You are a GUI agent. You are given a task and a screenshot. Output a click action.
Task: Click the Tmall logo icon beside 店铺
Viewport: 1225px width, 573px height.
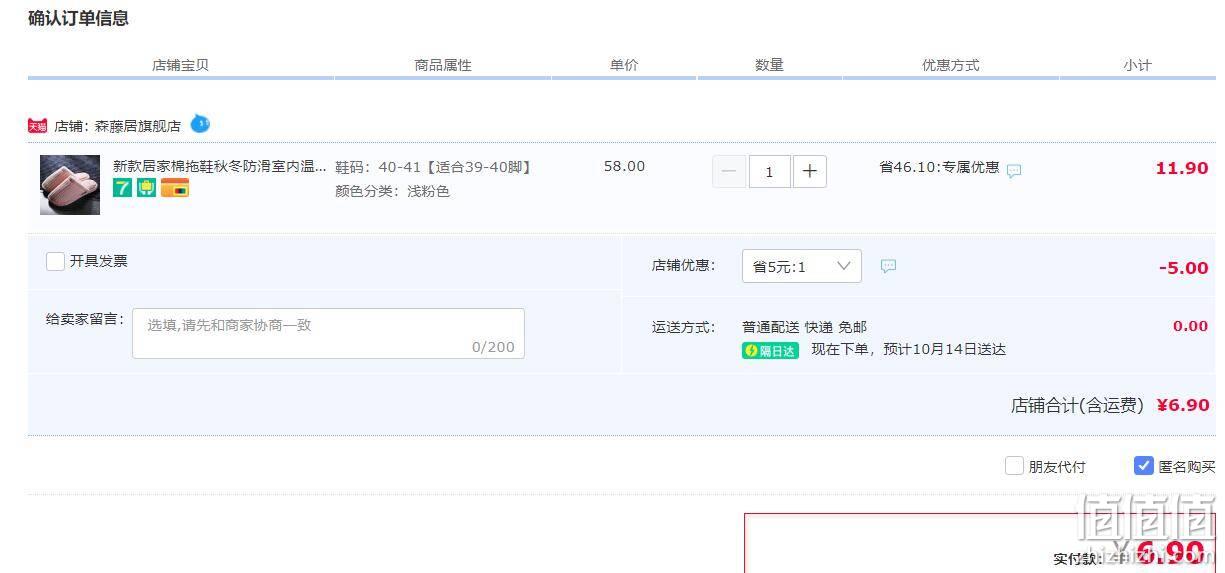click(x=37, y=126)
